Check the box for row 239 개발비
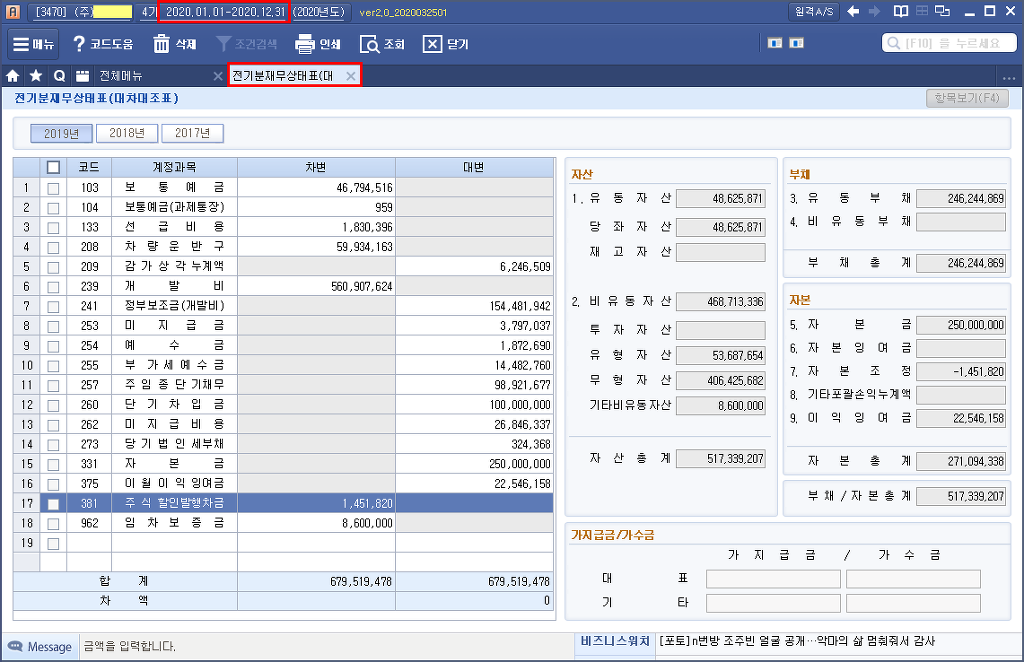 click(x=53, y=286)
